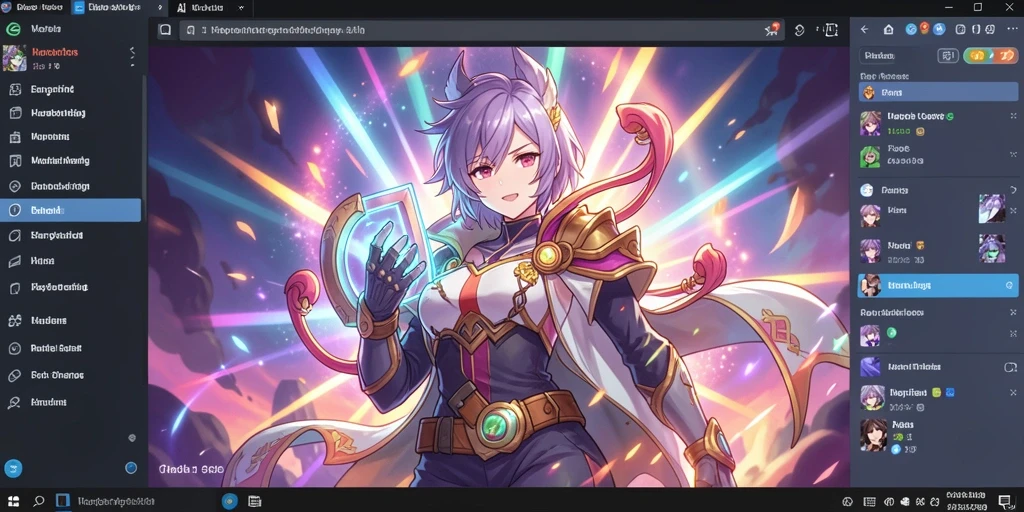Click the pill-shaped link icon in left sidebar
Screen dimensions: 1024x512
click(x=14, y=376)
